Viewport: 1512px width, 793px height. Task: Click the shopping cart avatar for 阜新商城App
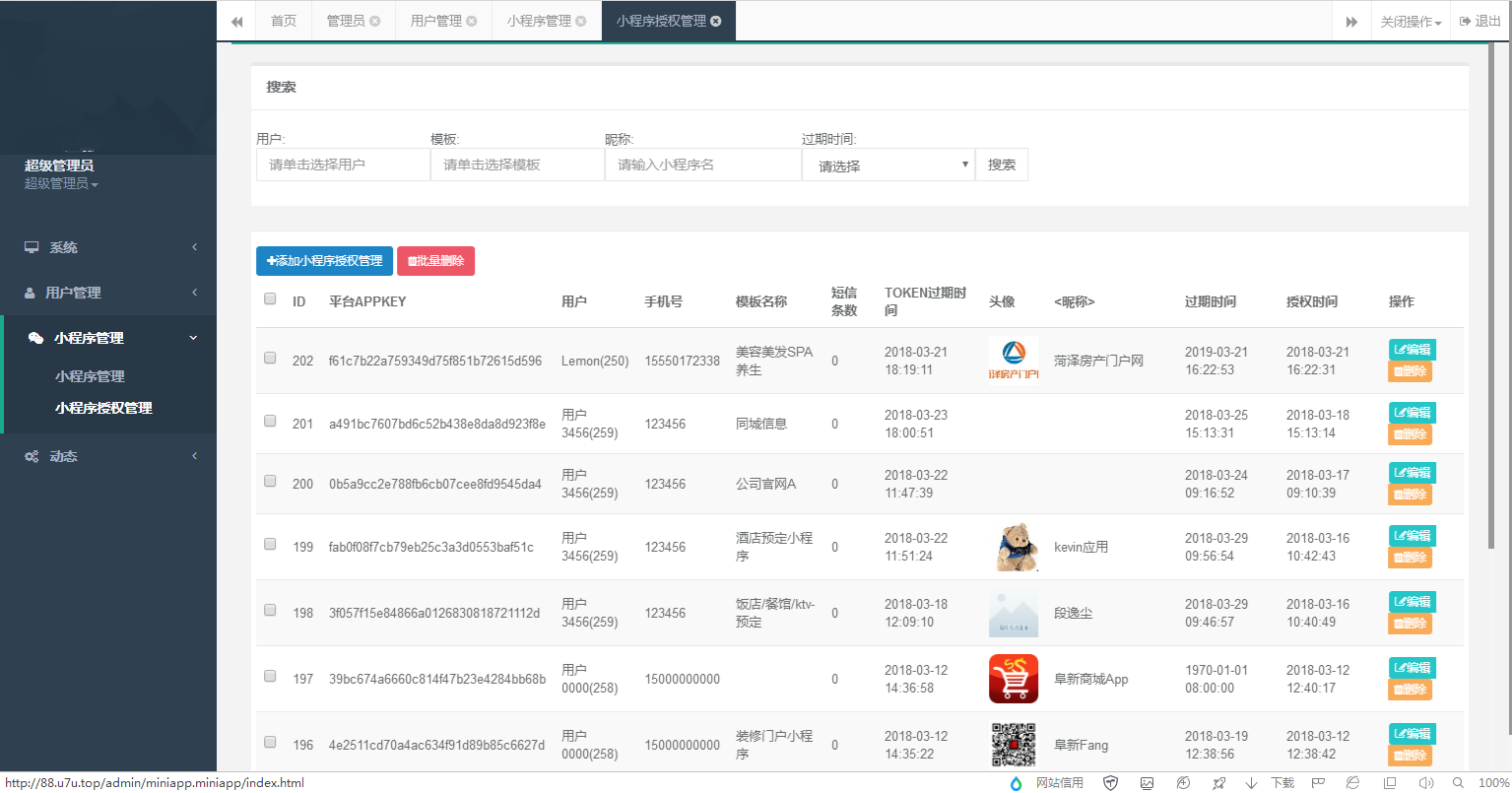pos(1013,679)
